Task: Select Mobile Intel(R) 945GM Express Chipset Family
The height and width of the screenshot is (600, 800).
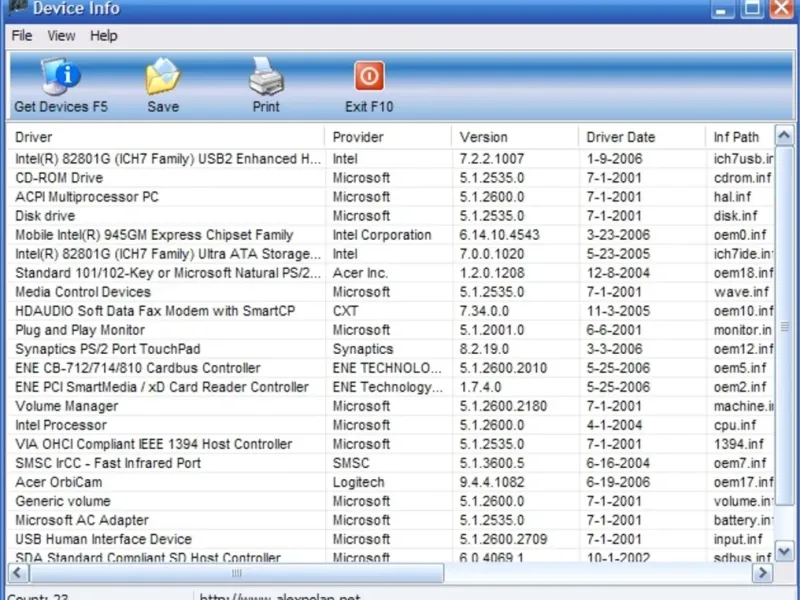Action: pyautogui.click(x=391, y=235)
